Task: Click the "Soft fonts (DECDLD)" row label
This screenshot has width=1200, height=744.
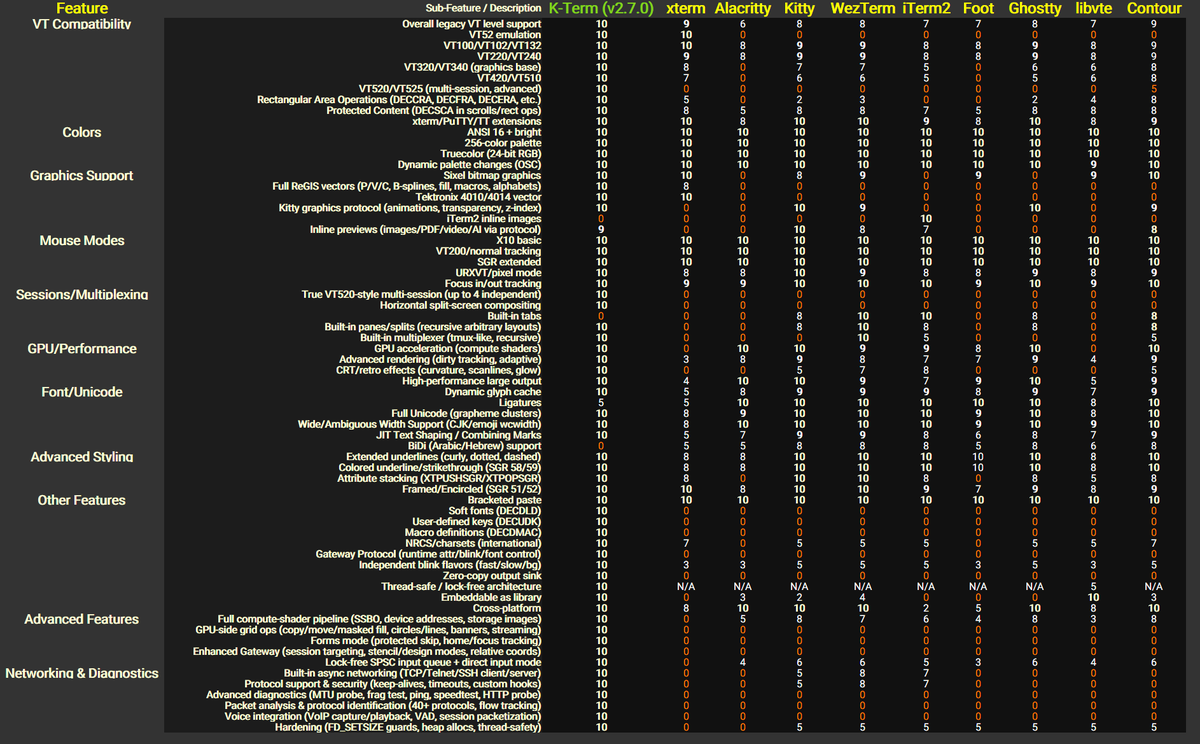Action: [x=495, y=511]
